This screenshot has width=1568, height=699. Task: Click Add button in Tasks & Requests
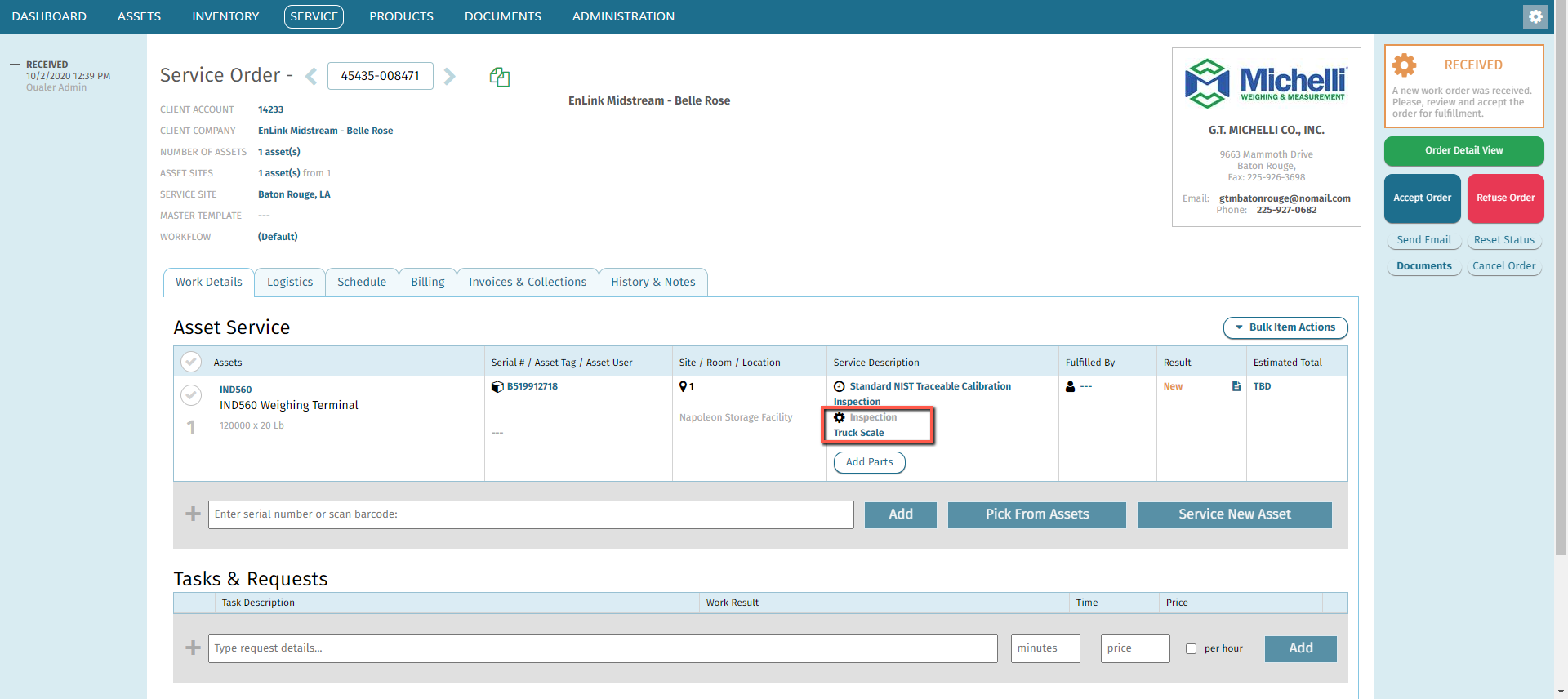(x=1300, y=648)
